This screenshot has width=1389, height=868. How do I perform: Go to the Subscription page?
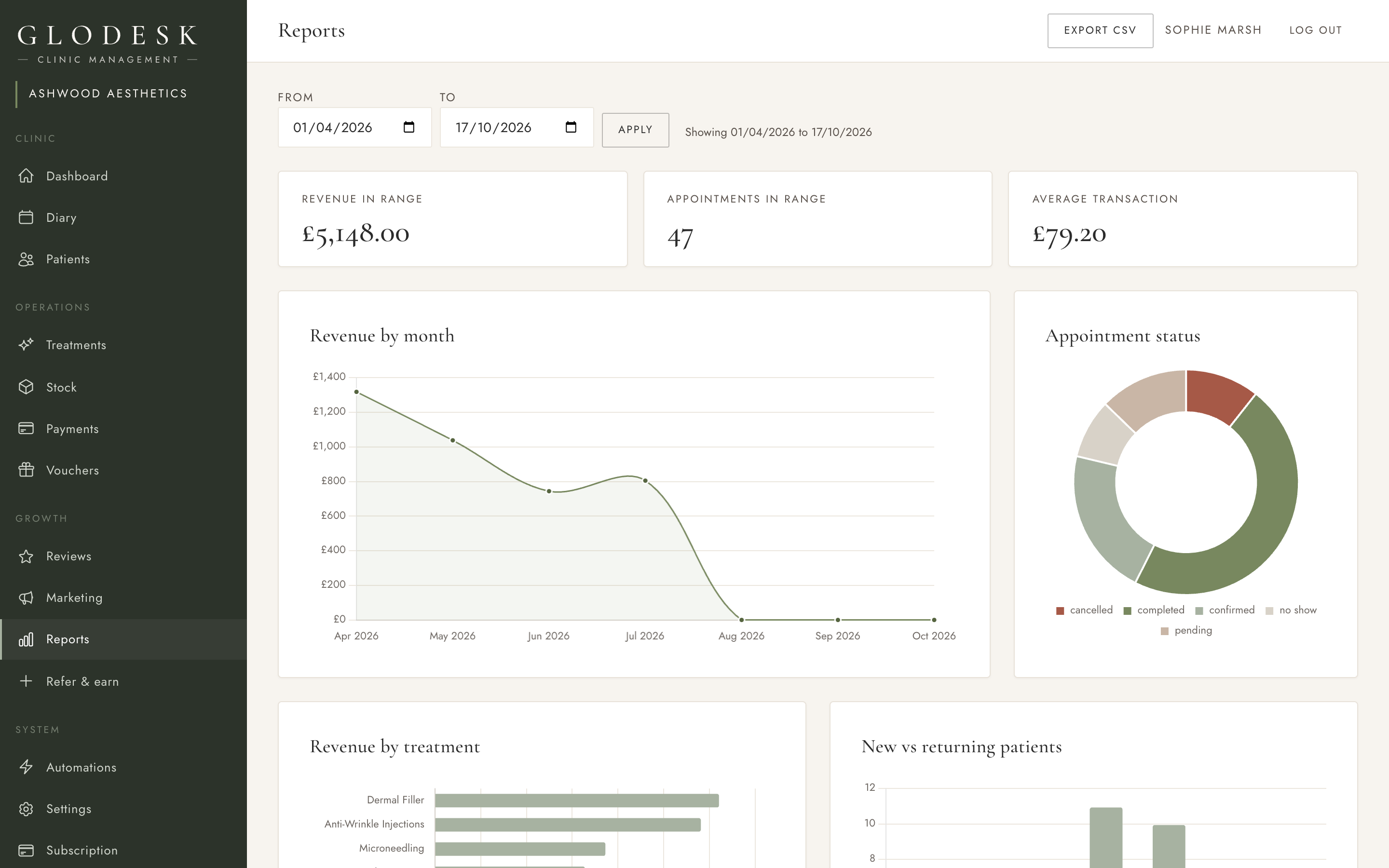pos(123,850)
